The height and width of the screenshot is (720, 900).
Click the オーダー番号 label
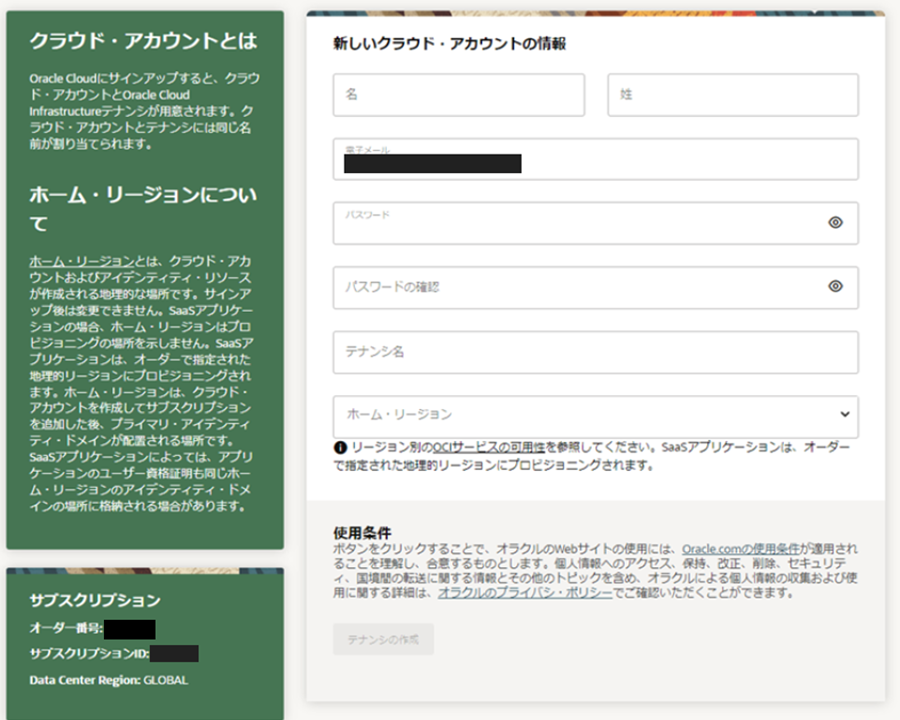[66, 629]
